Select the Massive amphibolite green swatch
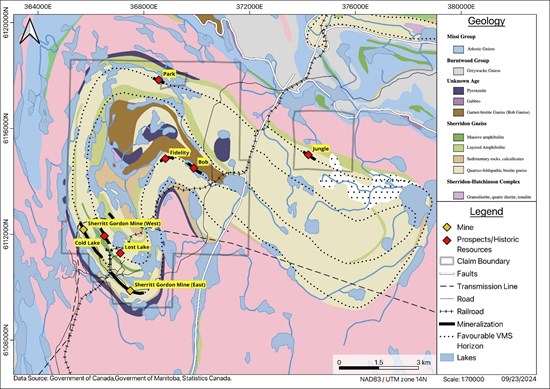 coord(458,137)
